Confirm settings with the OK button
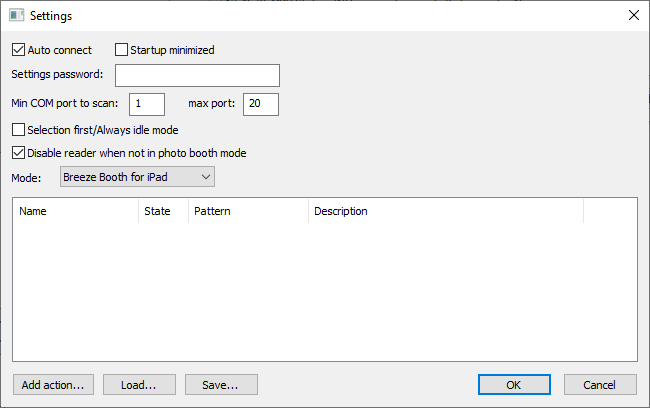The width and height of the screenshot is (650, 408). point(513,385)
